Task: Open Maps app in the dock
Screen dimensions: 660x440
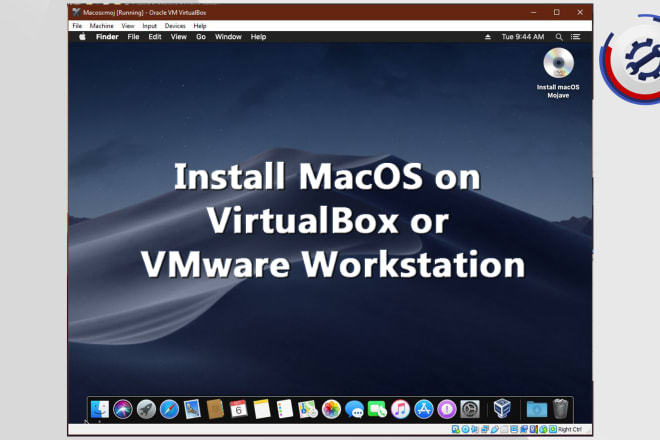Action: tap(308, 409)
